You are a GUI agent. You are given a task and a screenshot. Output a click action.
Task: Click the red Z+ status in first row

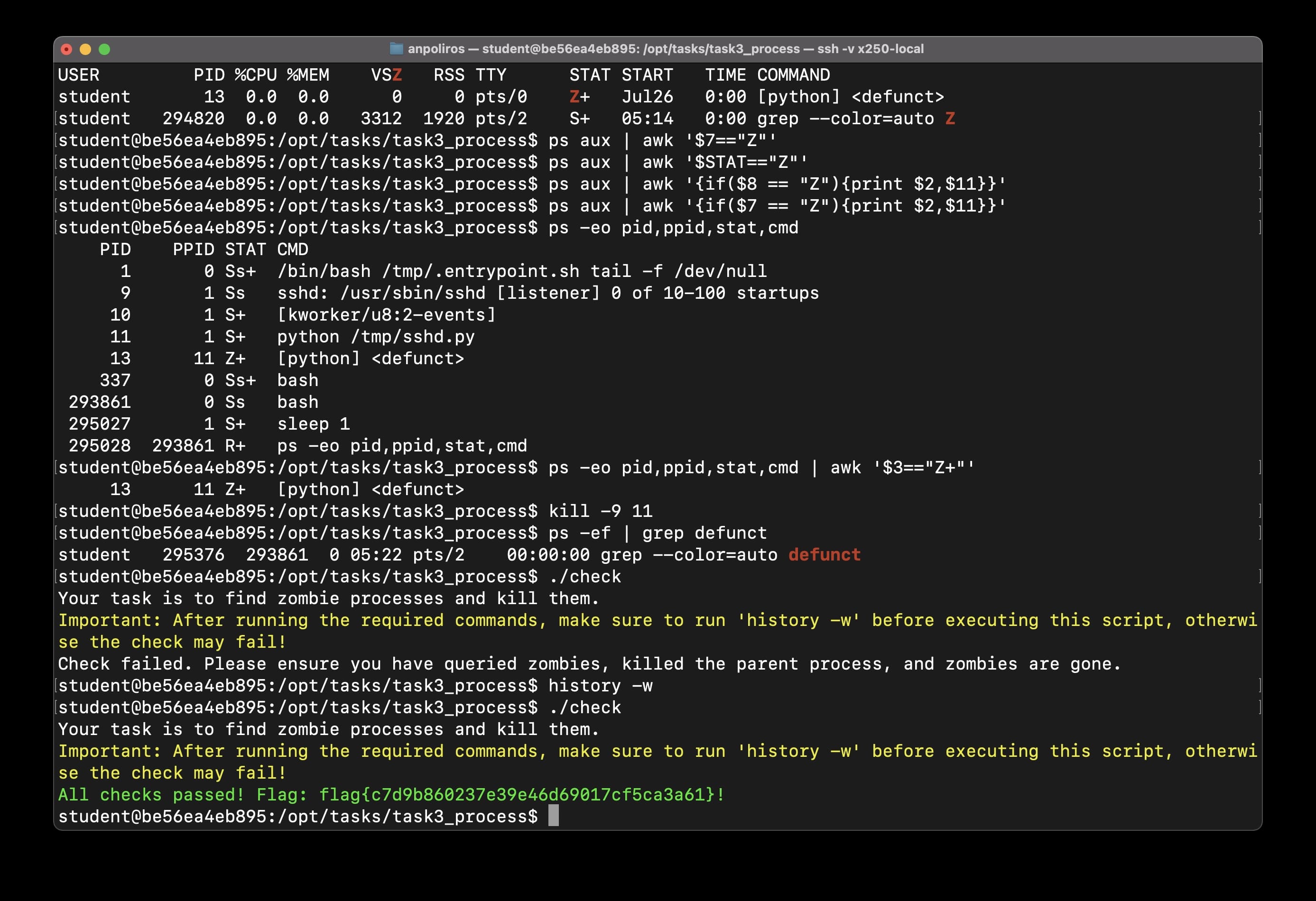(579, 96)
